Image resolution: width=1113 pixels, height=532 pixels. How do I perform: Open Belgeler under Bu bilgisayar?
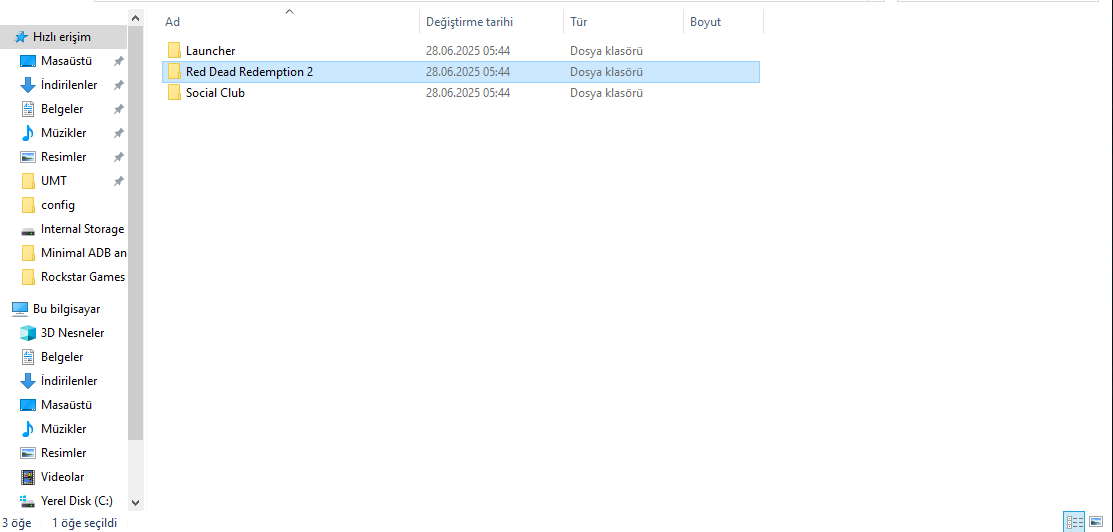(62, 357)
